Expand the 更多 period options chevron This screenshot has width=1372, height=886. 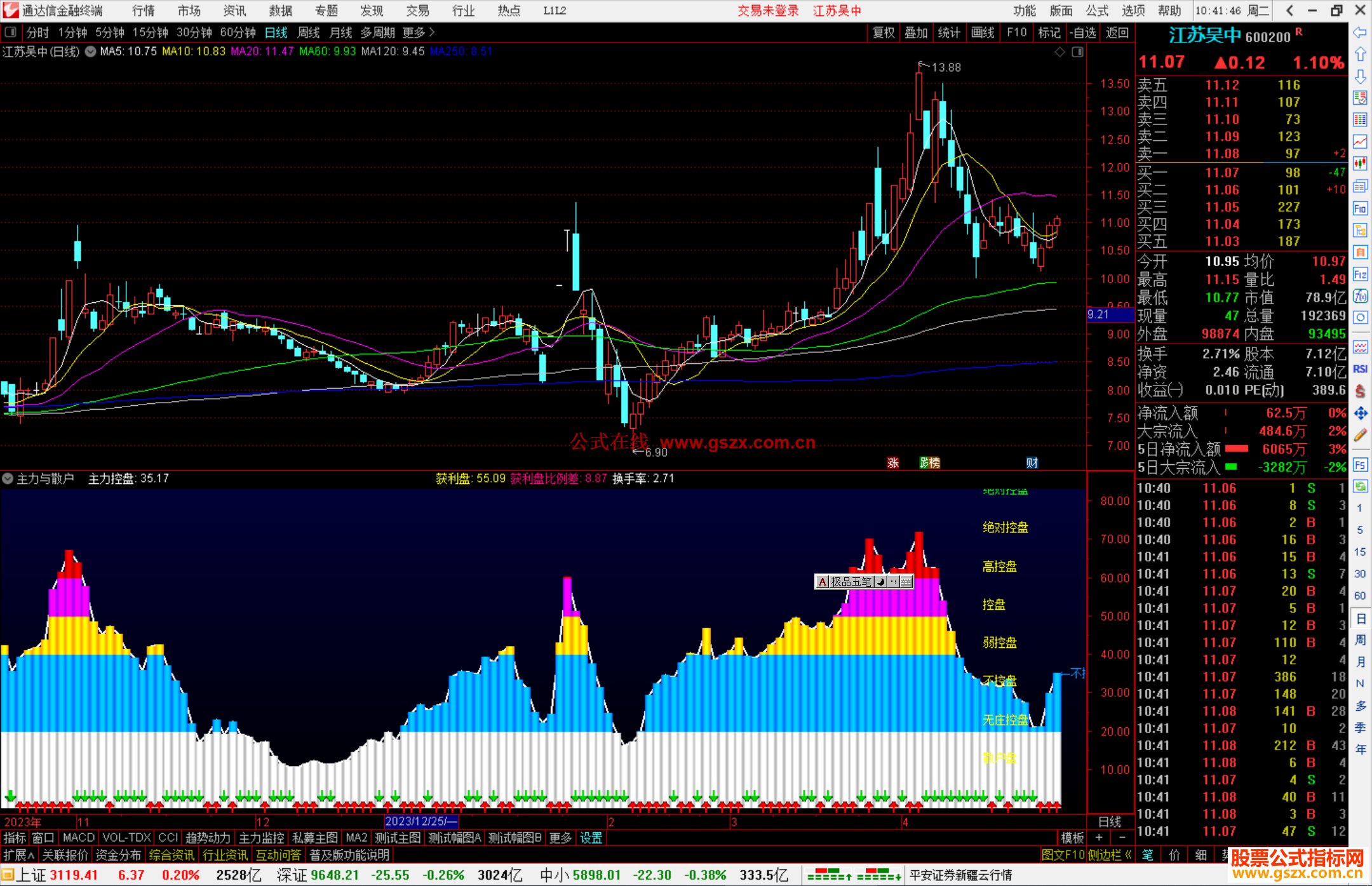(x=432, y=32)
